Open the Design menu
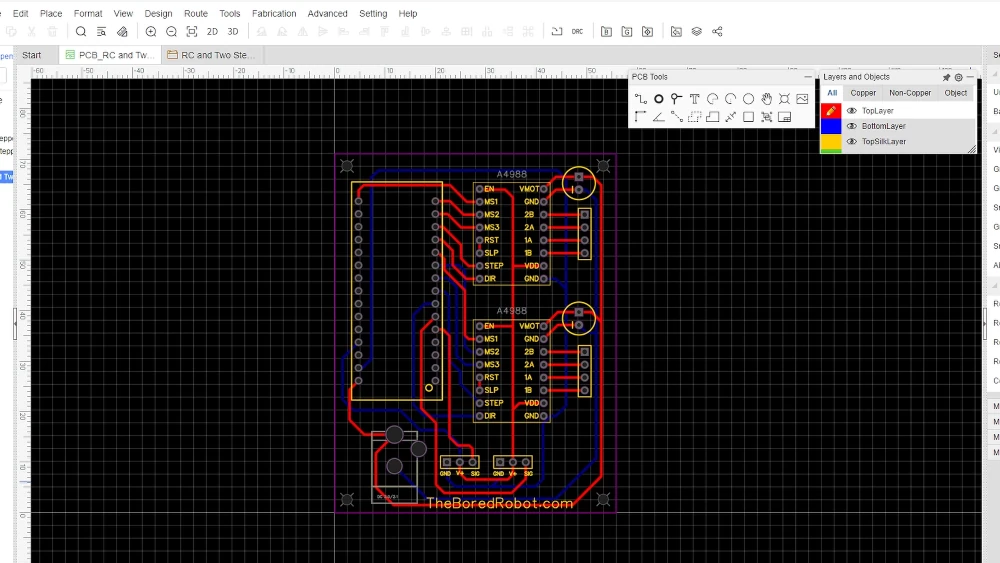This screenshot has width=1000, height=563. (158, 13)
